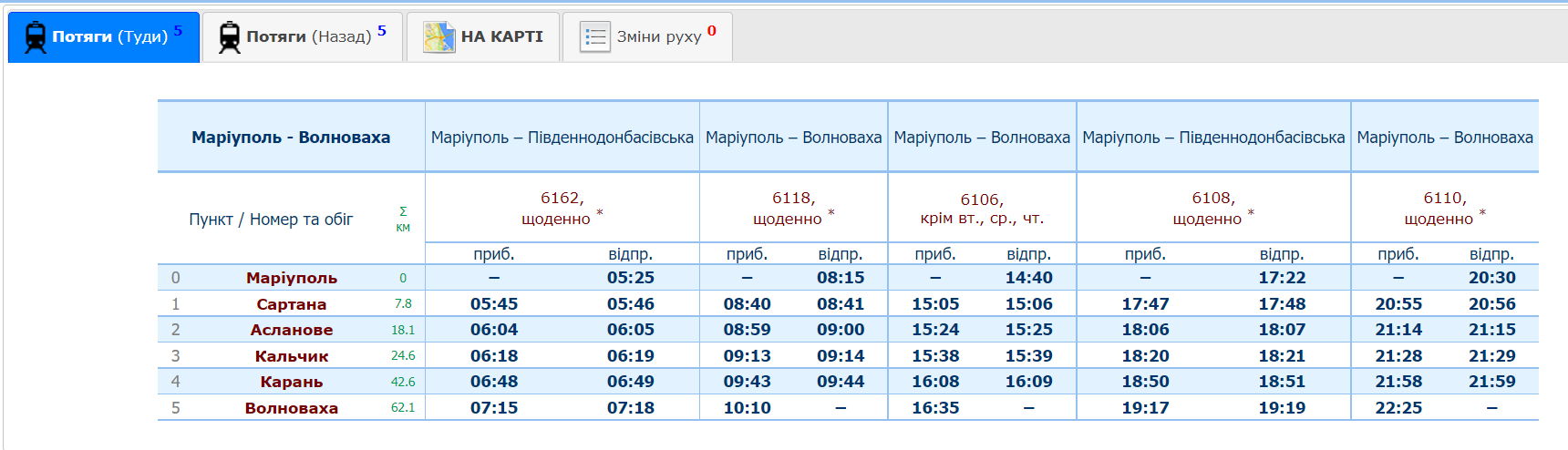The height and width of the screenshot is (450, 1568).
Task: Click the Волноваха station in row 5
Action: tap(291, 408)
